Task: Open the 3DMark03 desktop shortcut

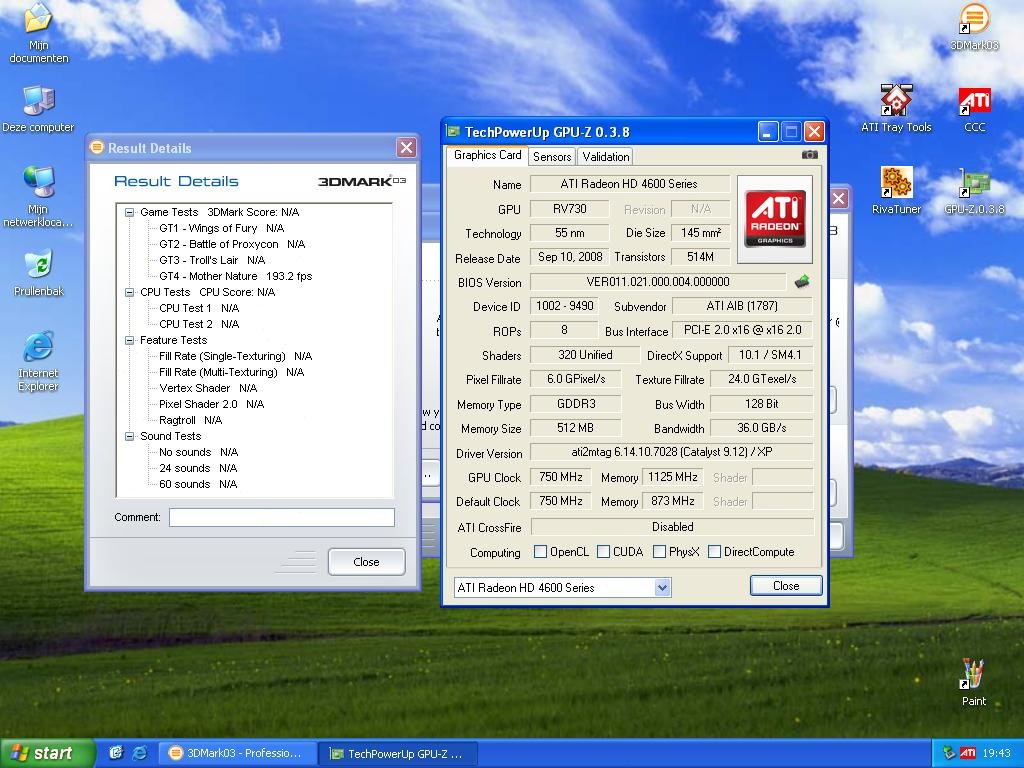Action: (974, 20)
